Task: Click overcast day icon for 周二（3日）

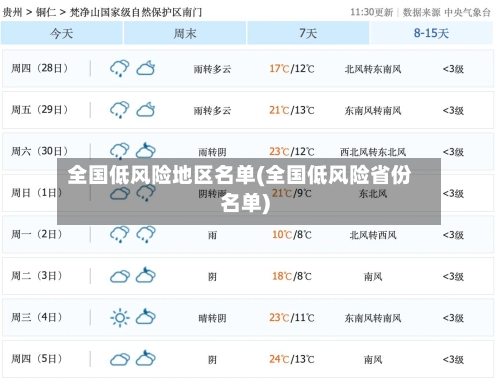Action: [120, 276]
